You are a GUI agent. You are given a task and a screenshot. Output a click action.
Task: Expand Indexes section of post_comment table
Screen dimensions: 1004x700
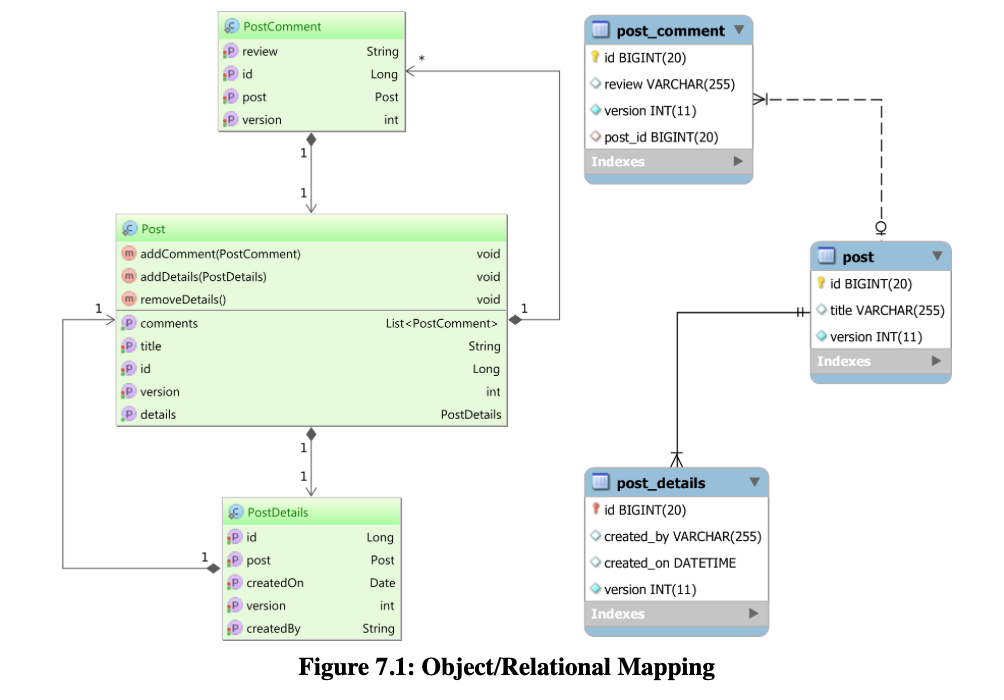(738, 161)
